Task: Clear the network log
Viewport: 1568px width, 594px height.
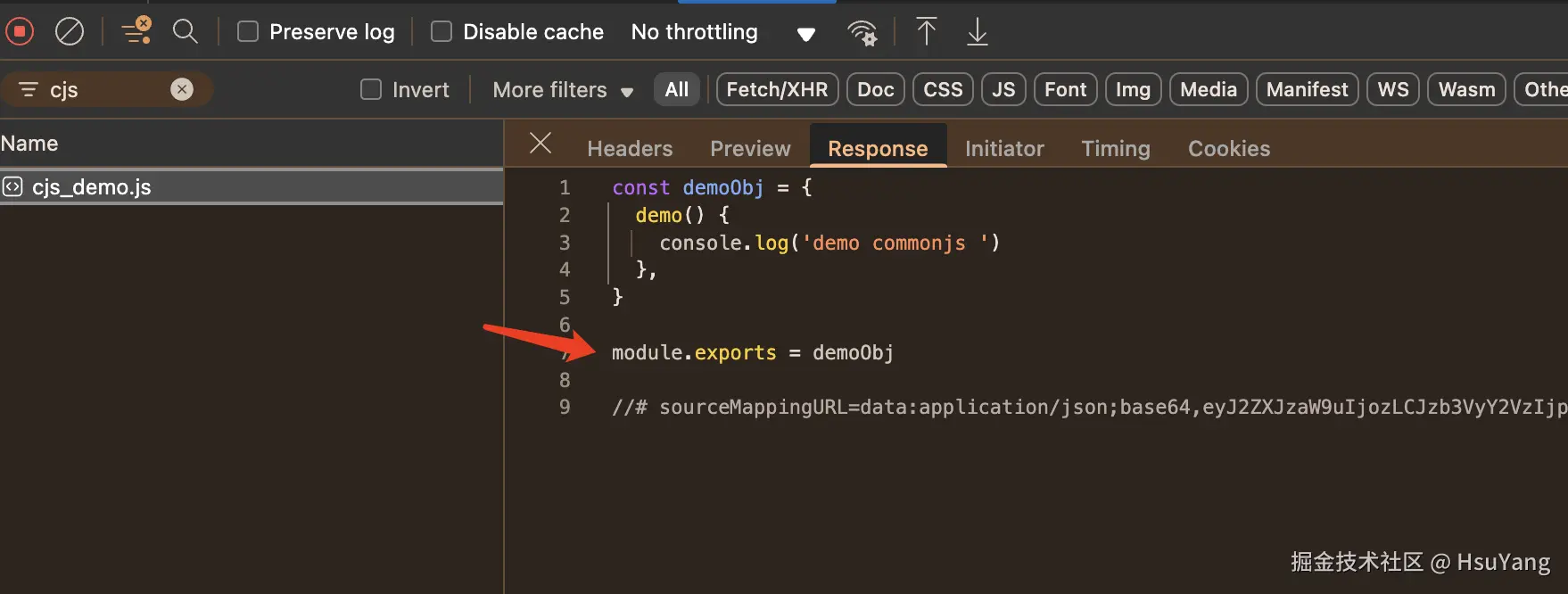Action: pos(70,32)
